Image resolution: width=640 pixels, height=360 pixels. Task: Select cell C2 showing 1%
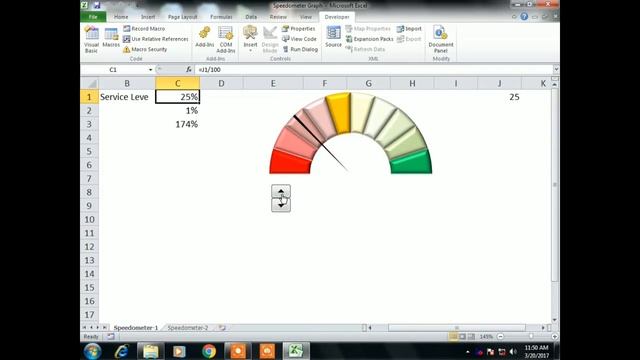[178, 111]
